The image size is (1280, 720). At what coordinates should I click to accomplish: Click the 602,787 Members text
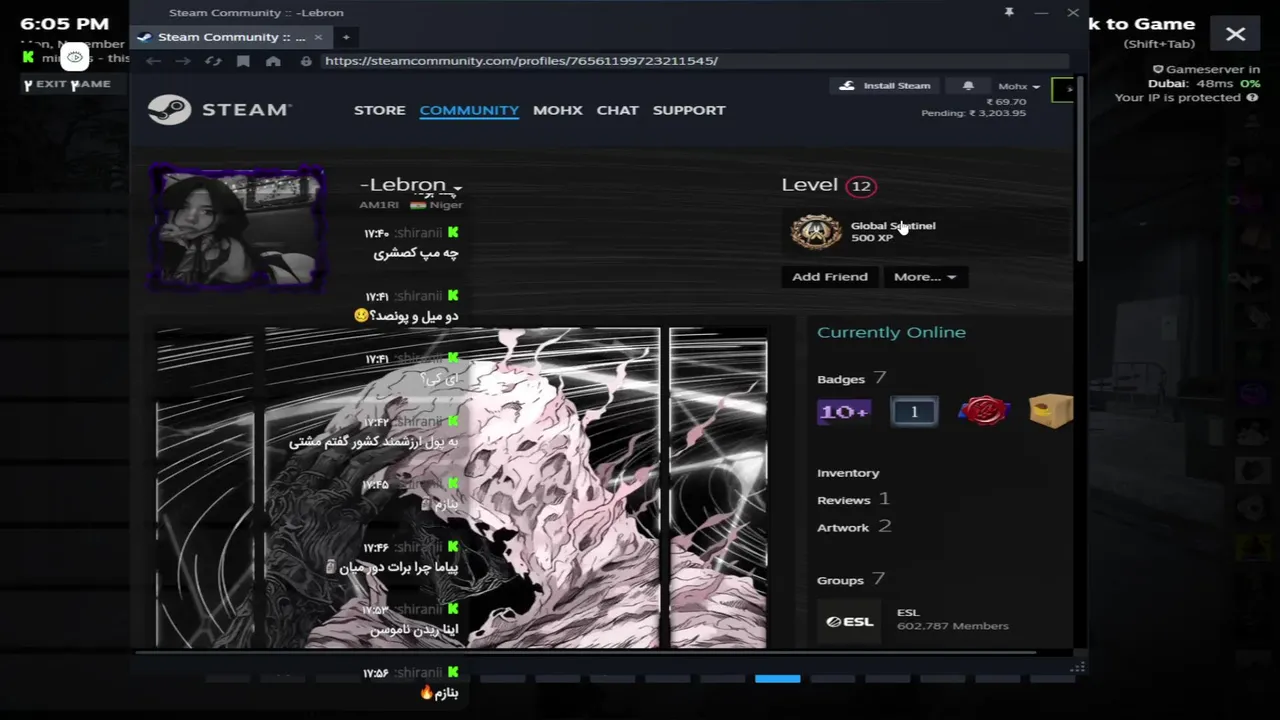953,626
